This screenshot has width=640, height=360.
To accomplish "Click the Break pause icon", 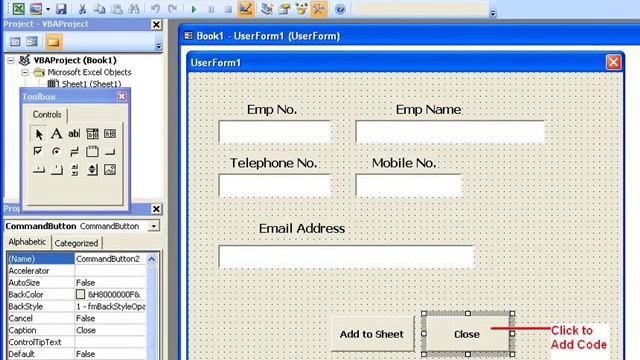I will (x=211, y=9).
